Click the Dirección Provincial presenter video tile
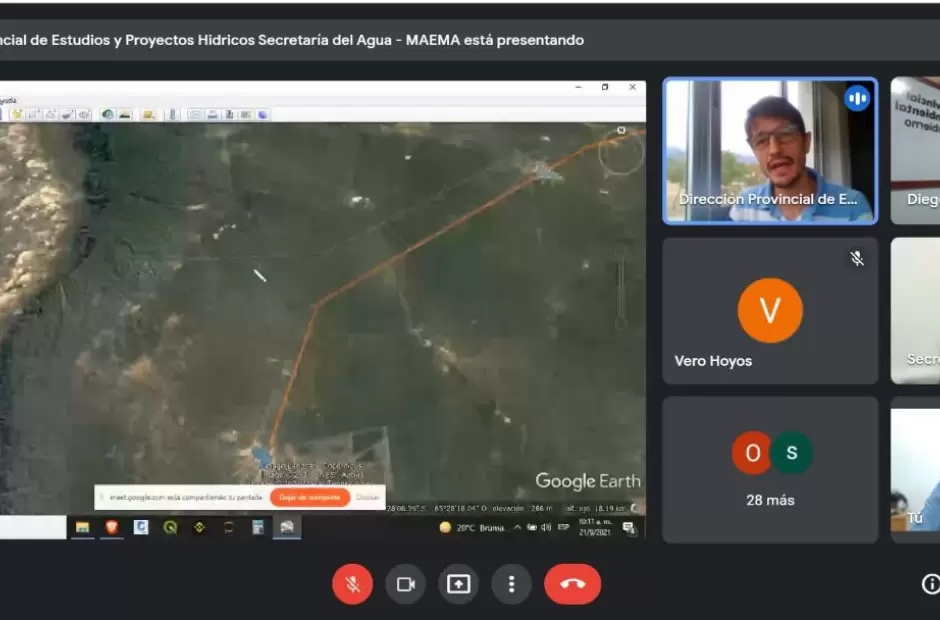The height and width of the screenshot is (620, 940). (x=770, y=150)
